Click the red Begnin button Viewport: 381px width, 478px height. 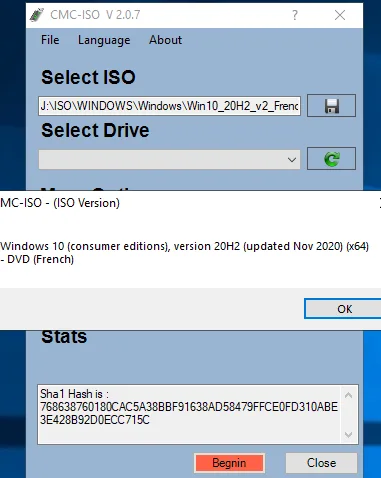(x=229, y=463)
